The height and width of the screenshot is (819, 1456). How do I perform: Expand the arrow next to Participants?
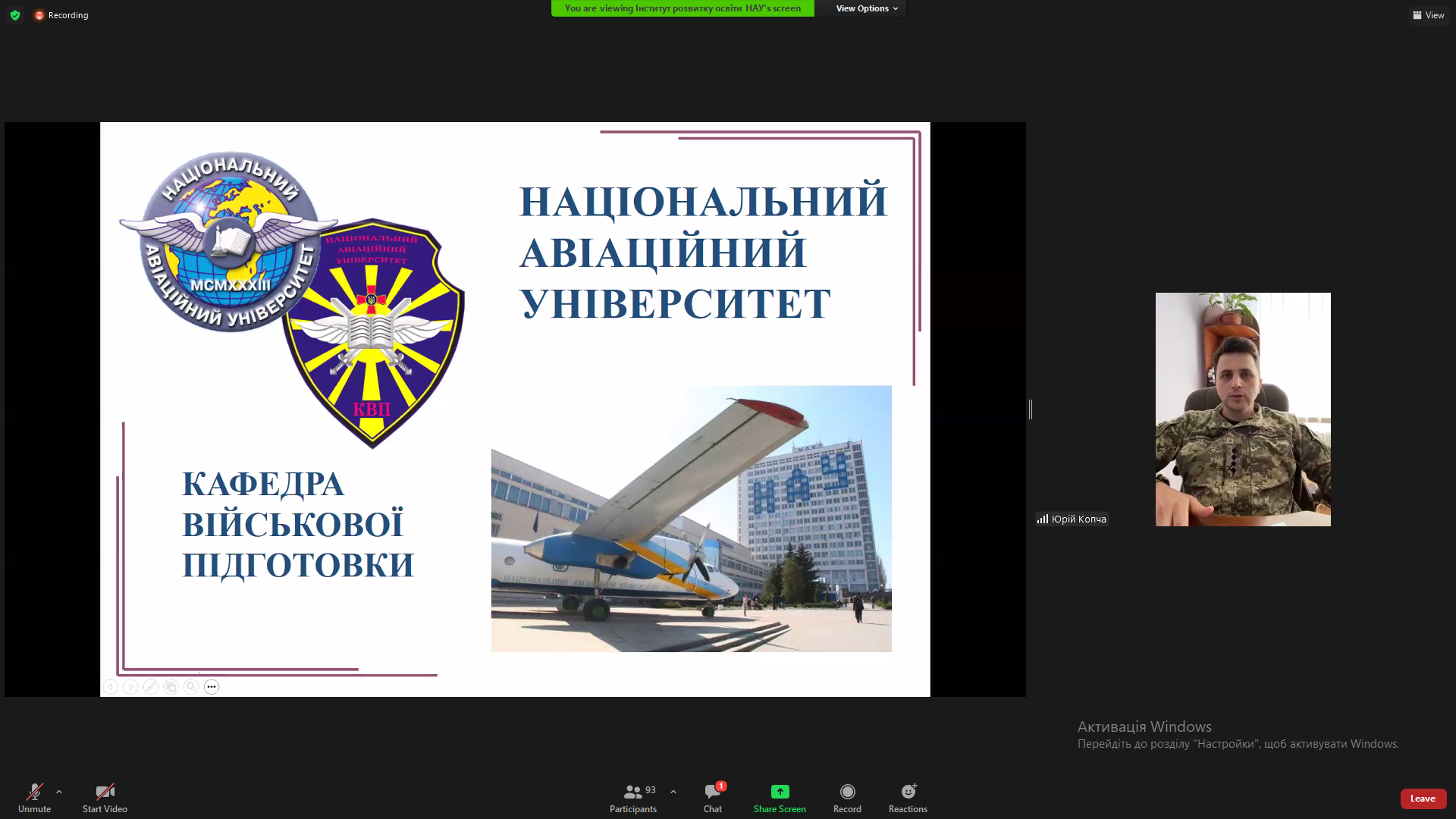click(x=673, y=792)
